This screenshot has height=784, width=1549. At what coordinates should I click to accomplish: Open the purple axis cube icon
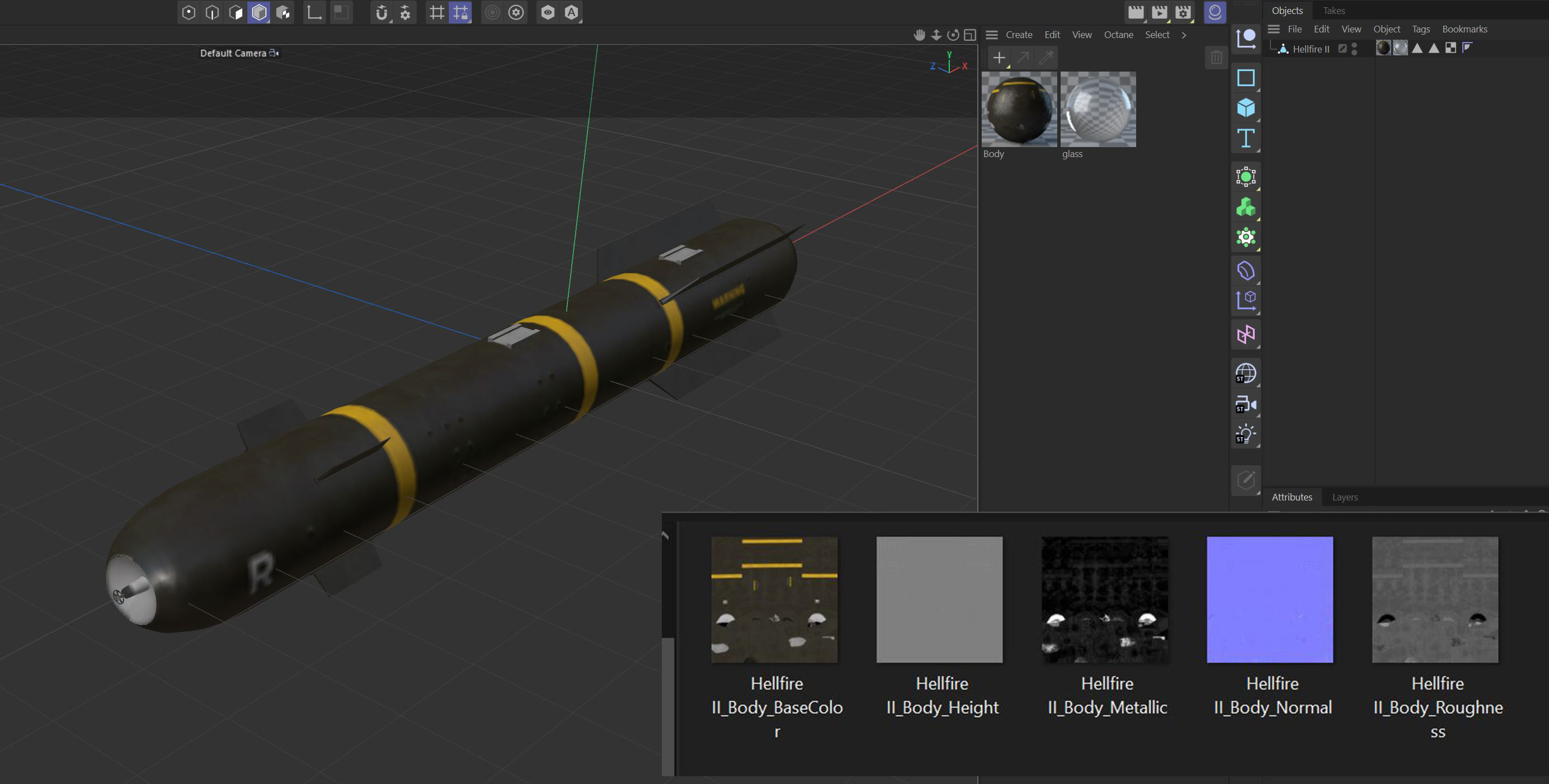click(x=1246, y=301)
